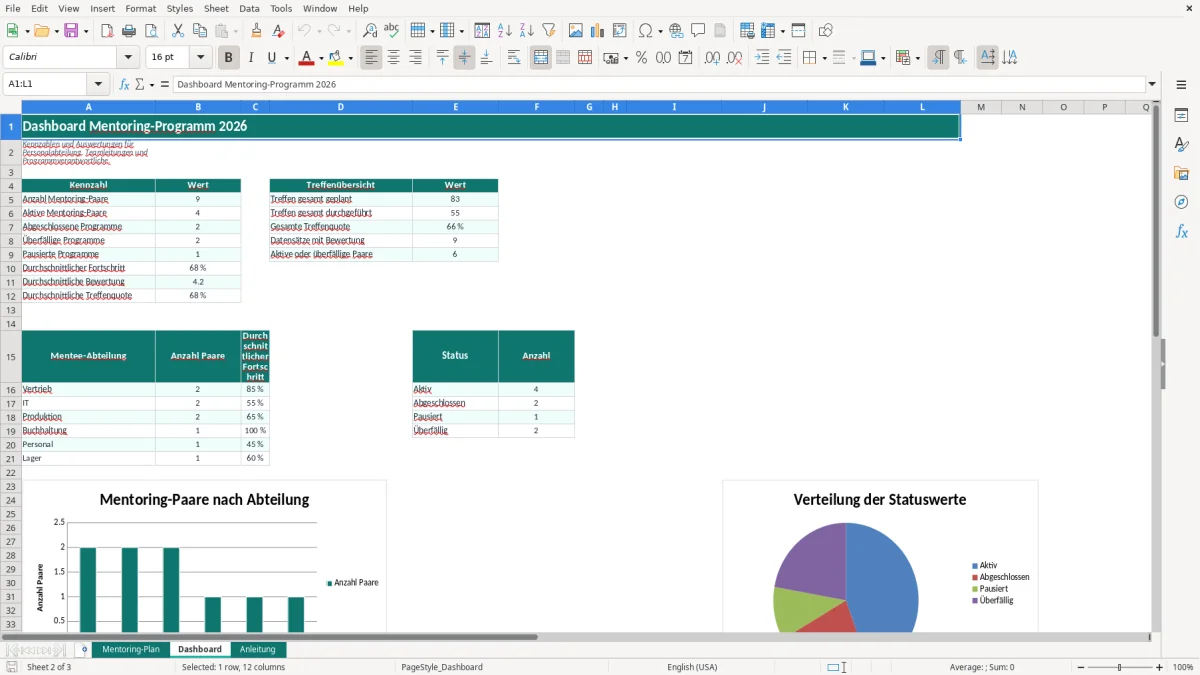Screen dimensions: 1200x675
Task: Open the Data menu
Action: click(249, 8)
